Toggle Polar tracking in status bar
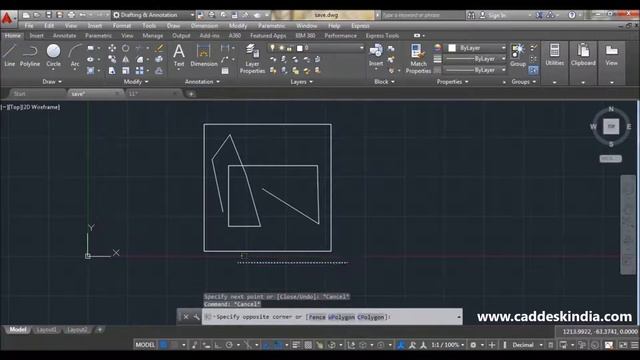 (229, 345)
